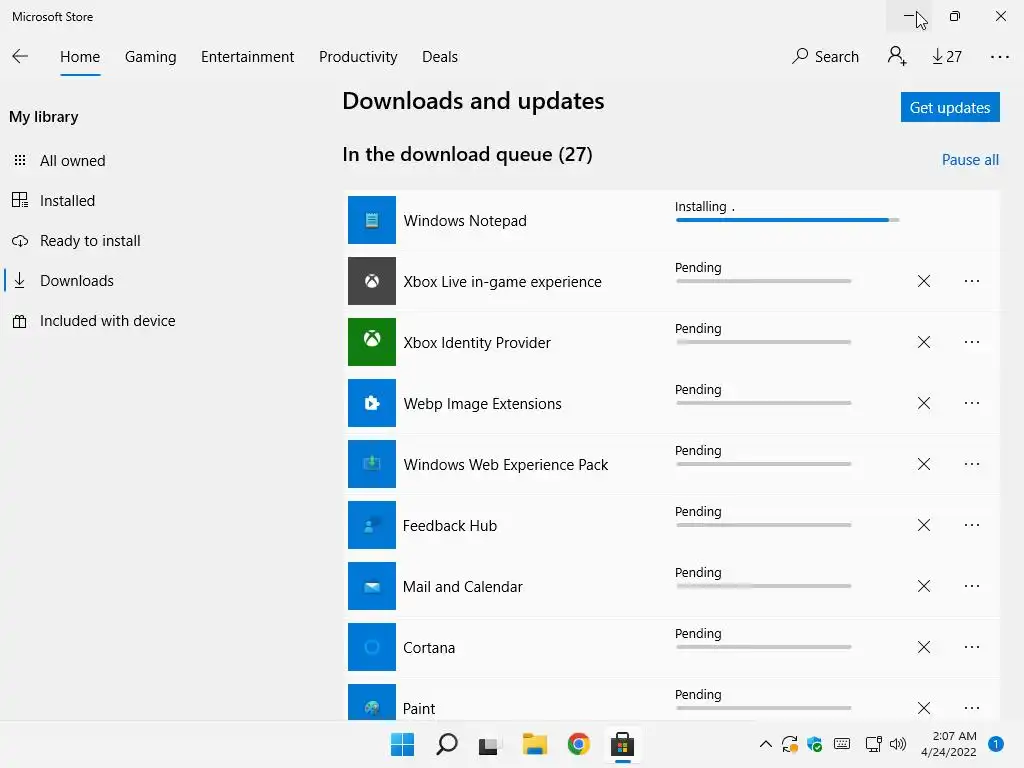Click Xbox Live in-game experience icon
Image resolution: width=1024 pixels, height=768 pixels.
[x=372, y=281]
